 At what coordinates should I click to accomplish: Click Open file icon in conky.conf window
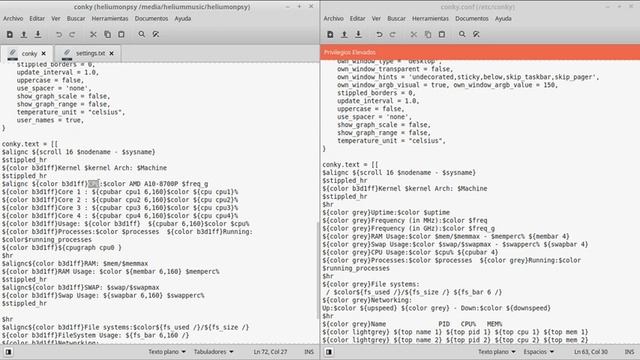pyautogui.click(x=344, y=35)
